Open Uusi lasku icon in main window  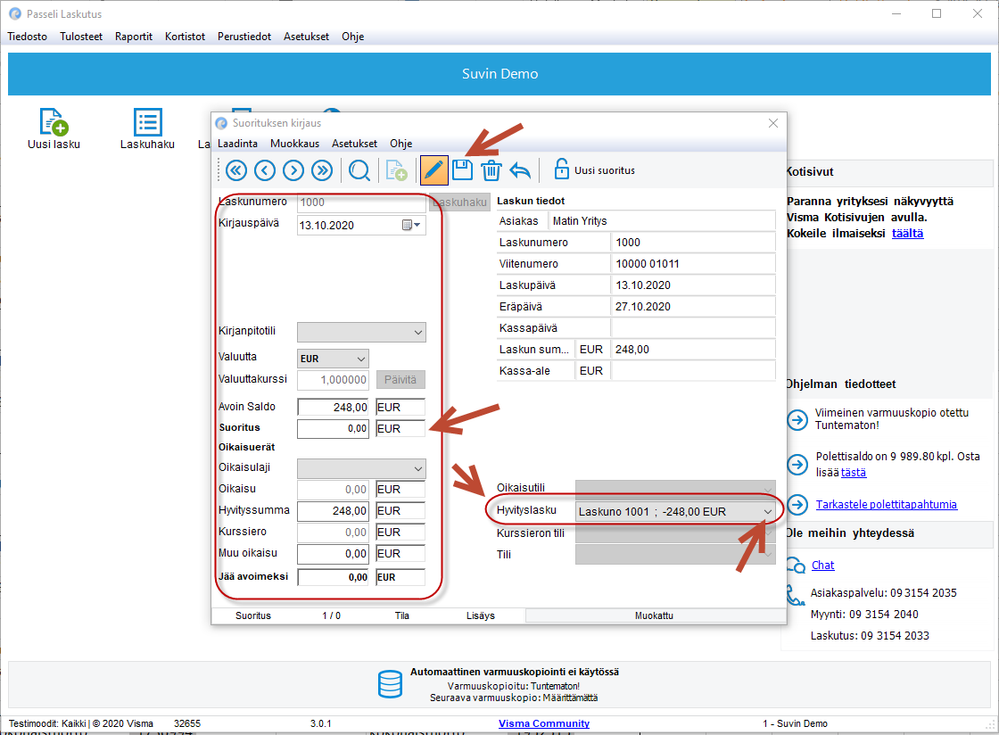(54, 122)
